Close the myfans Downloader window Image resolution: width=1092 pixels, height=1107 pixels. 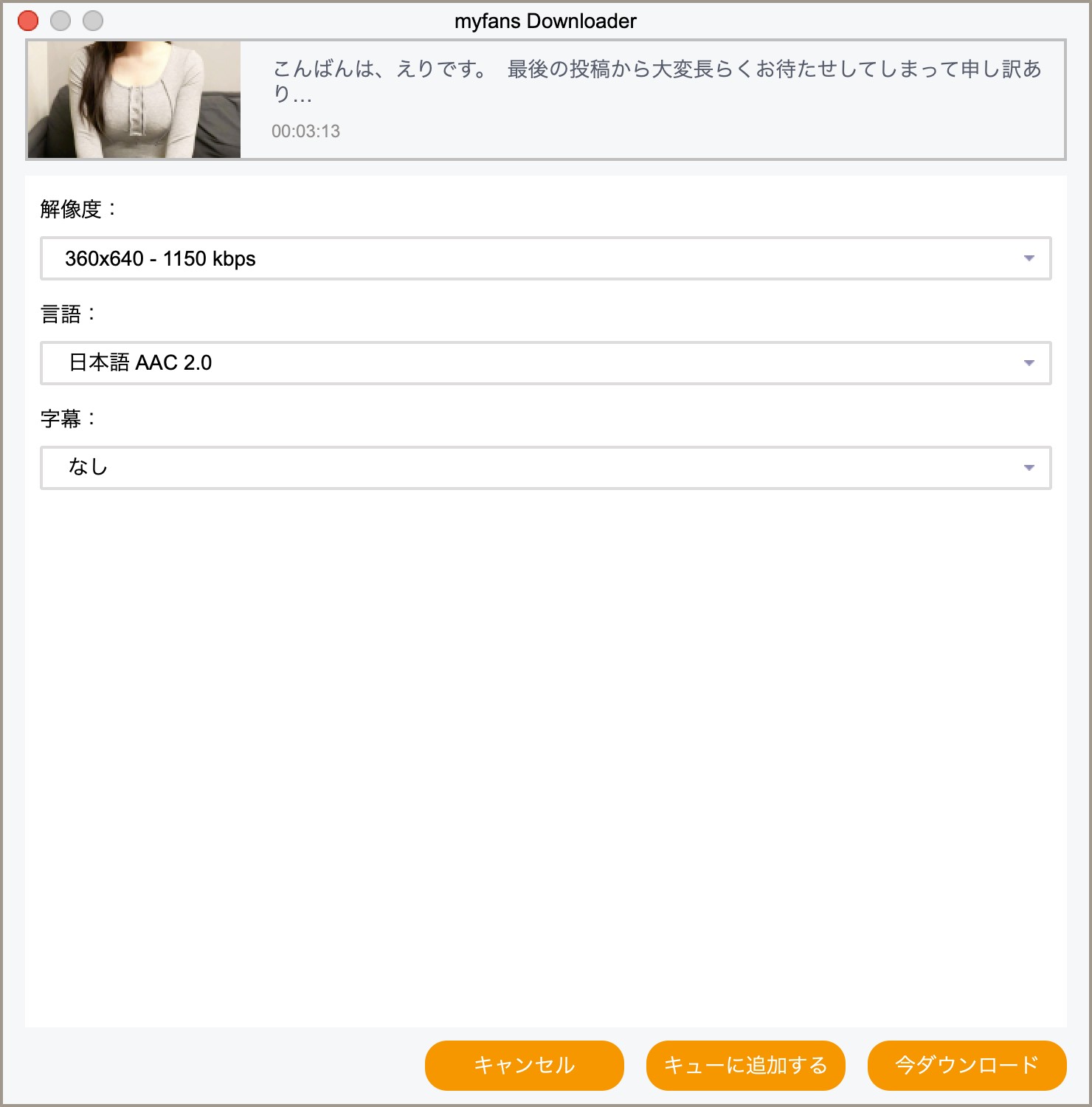pos(28,21)
